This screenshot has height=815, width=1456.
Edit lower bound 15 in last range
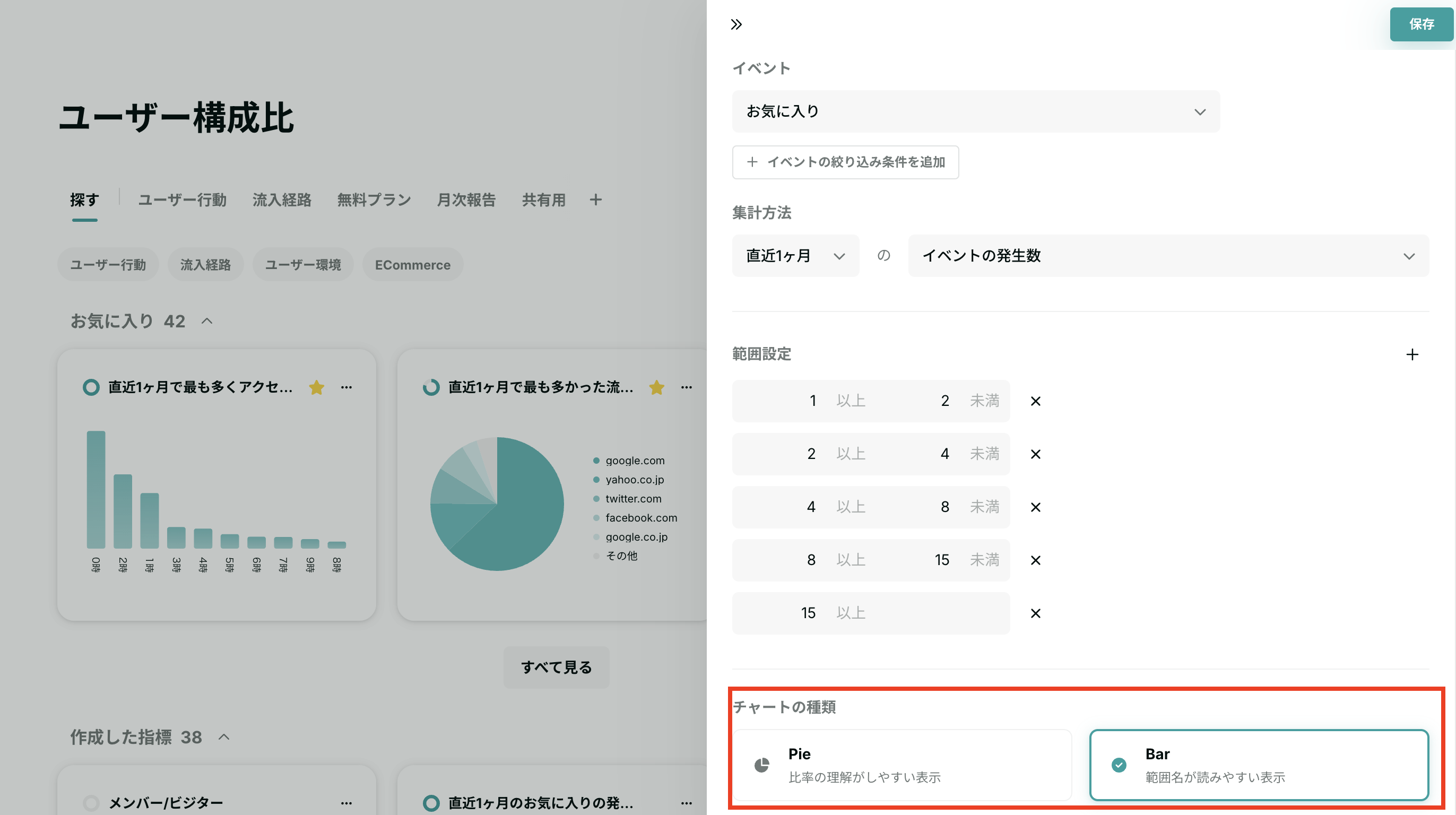point(808,613)
